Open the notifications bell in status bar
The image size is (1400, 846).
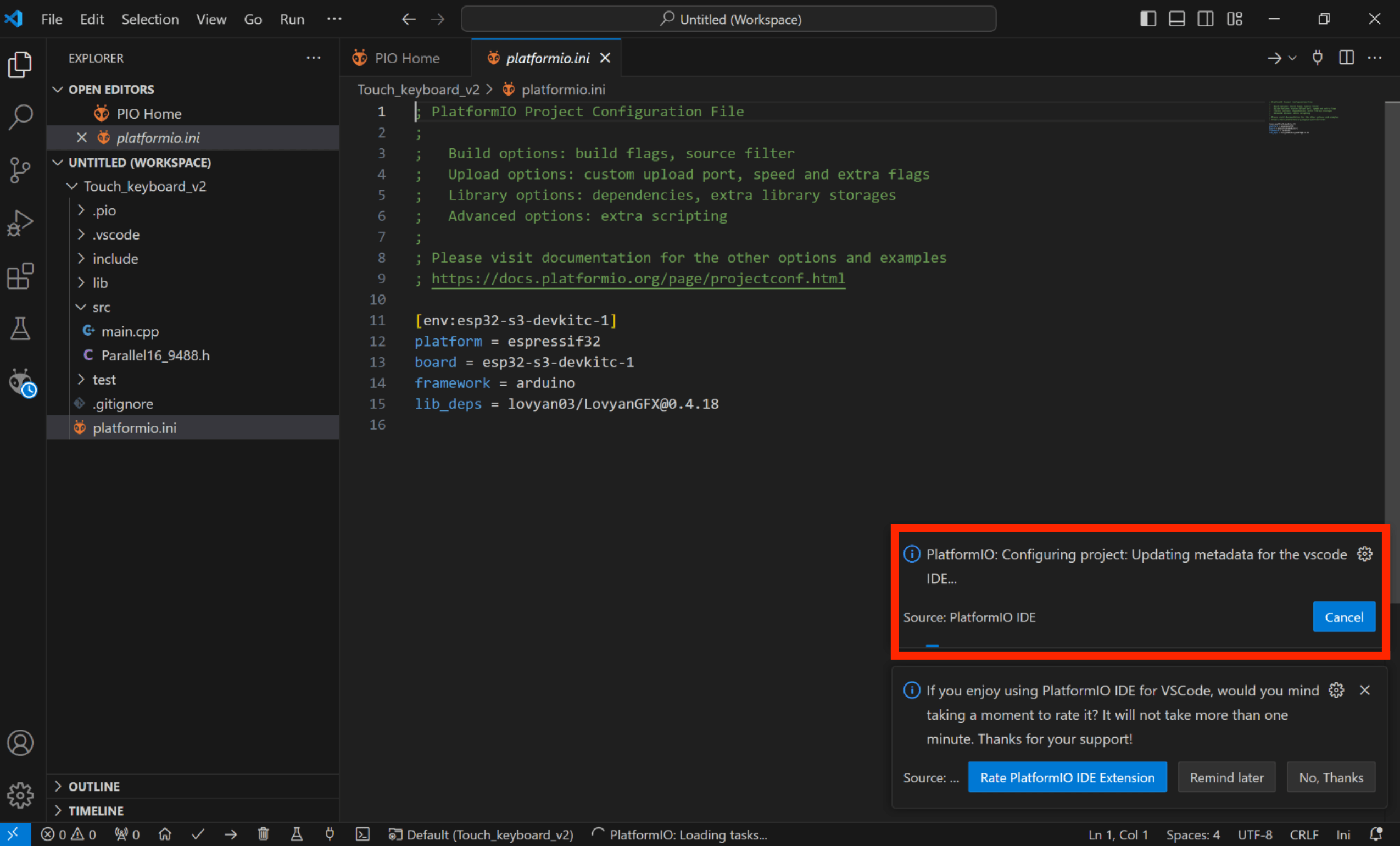(x=1376, y=834)
